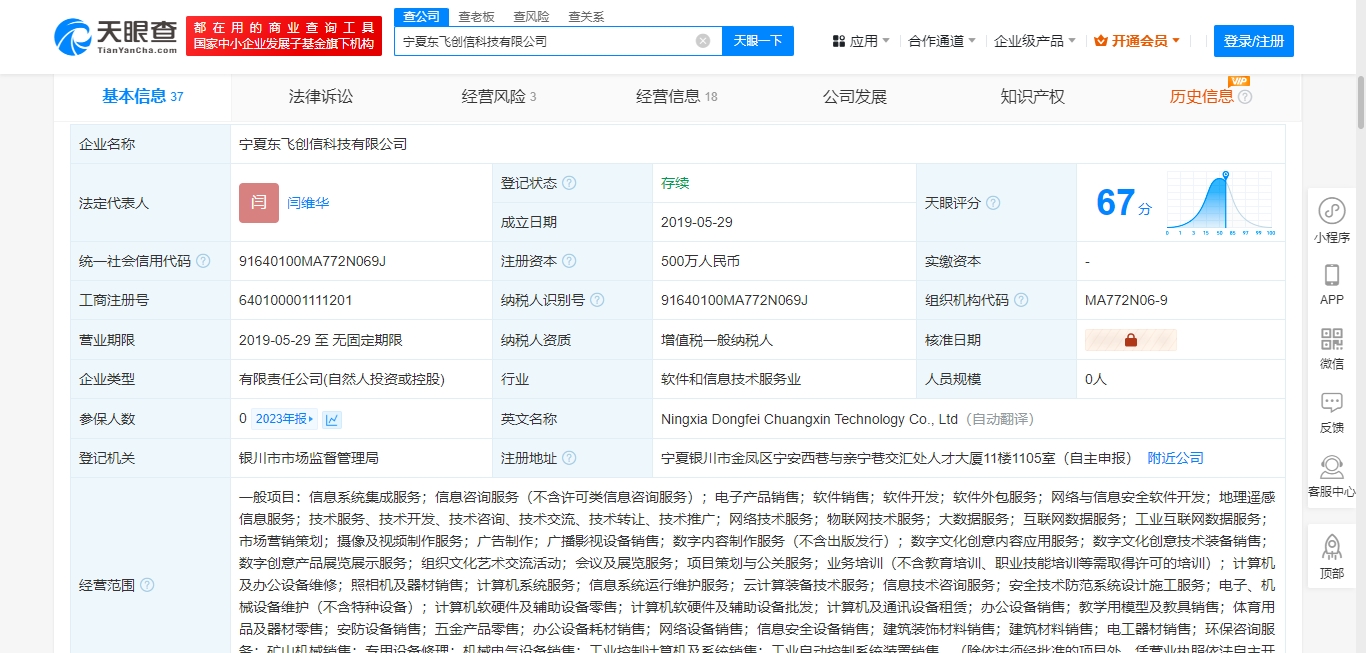Open legal representative 闫维华 link
The image size is (1366, 653).
tap(308, 203)
